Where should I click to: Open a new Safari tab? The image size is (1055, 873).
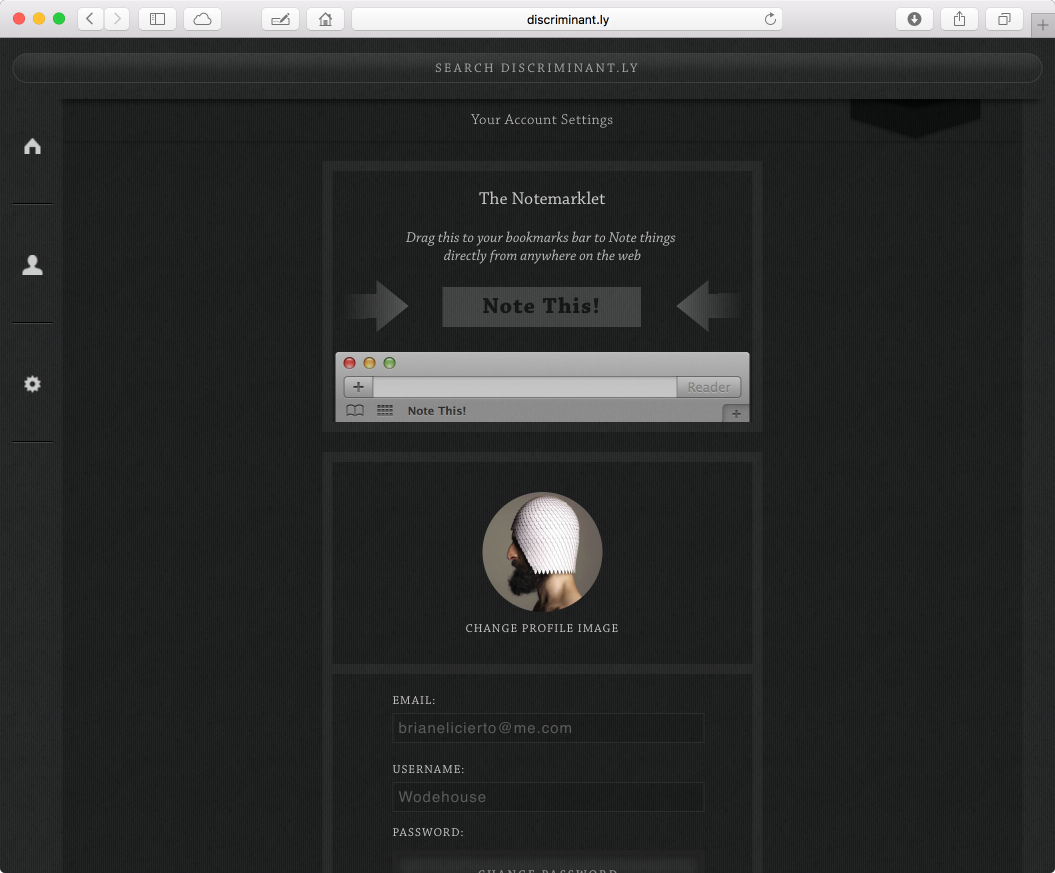tap(1043, 25)
